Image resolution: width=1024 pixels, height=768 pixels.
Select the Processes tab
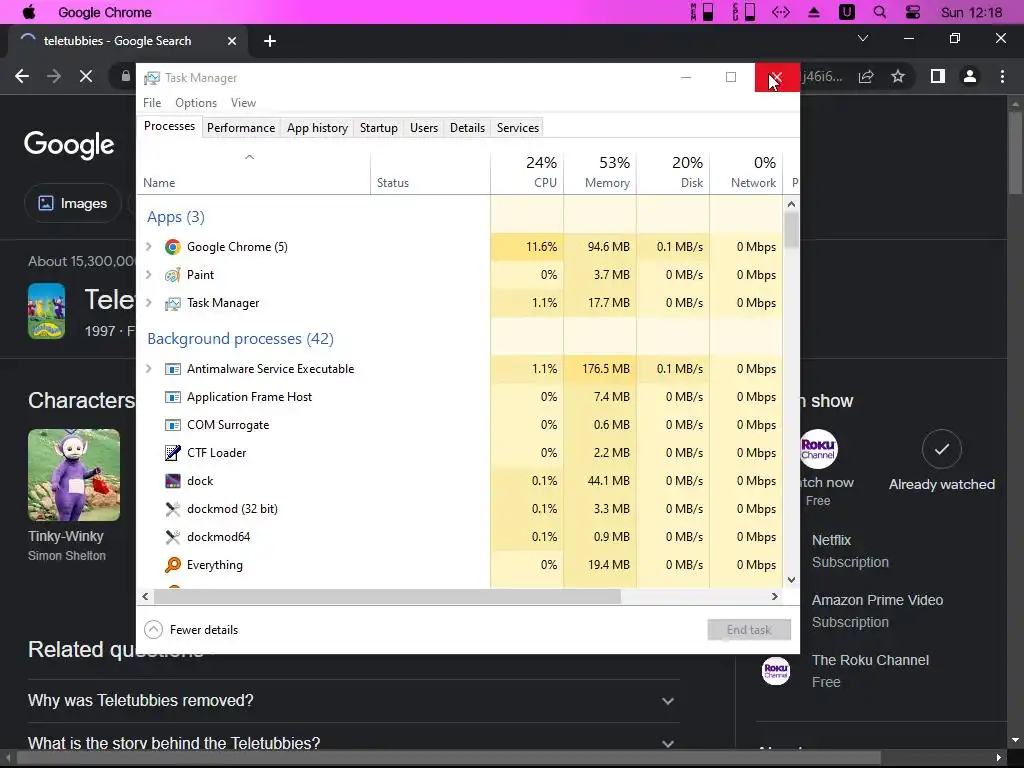169,127
